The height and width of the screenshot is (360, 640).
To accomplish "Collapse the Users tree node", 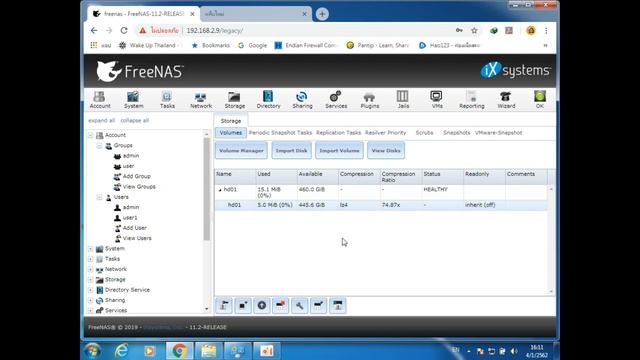I will [x=99, y=197].
